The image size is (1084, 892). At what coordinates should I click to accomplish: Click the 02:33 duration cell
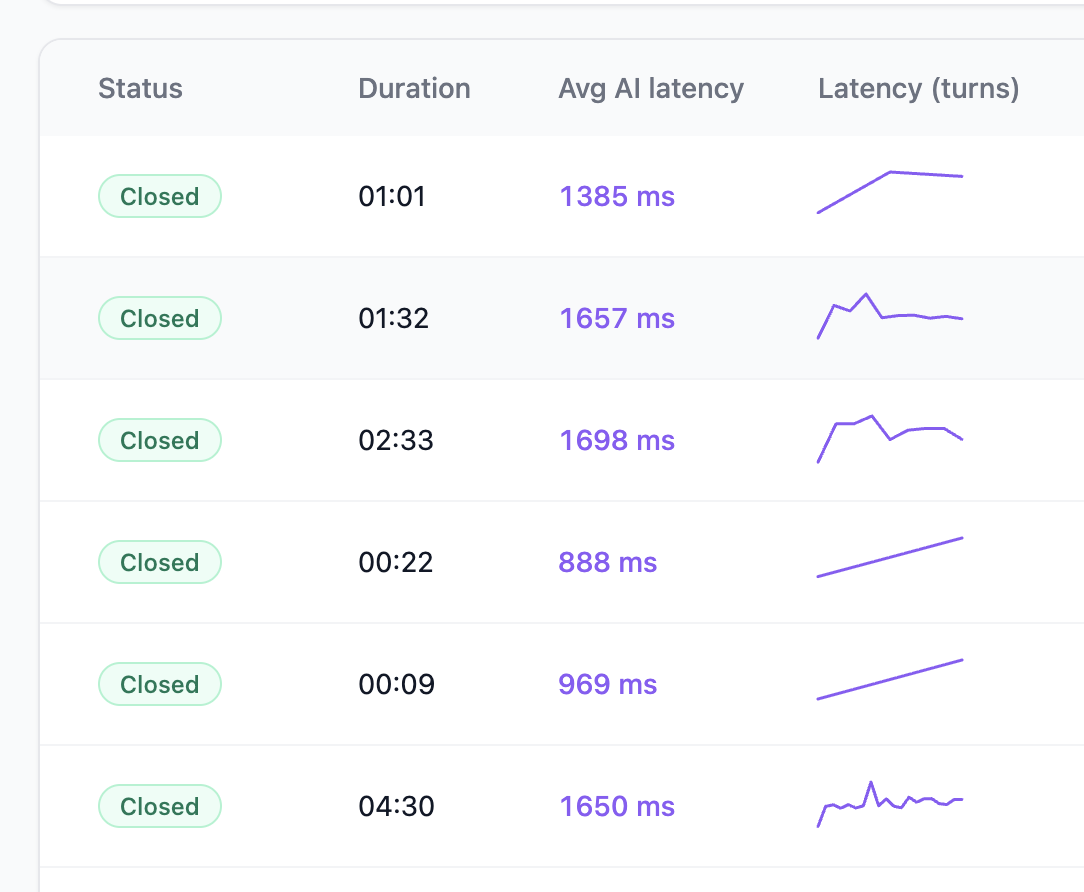(x=396, y=440)
